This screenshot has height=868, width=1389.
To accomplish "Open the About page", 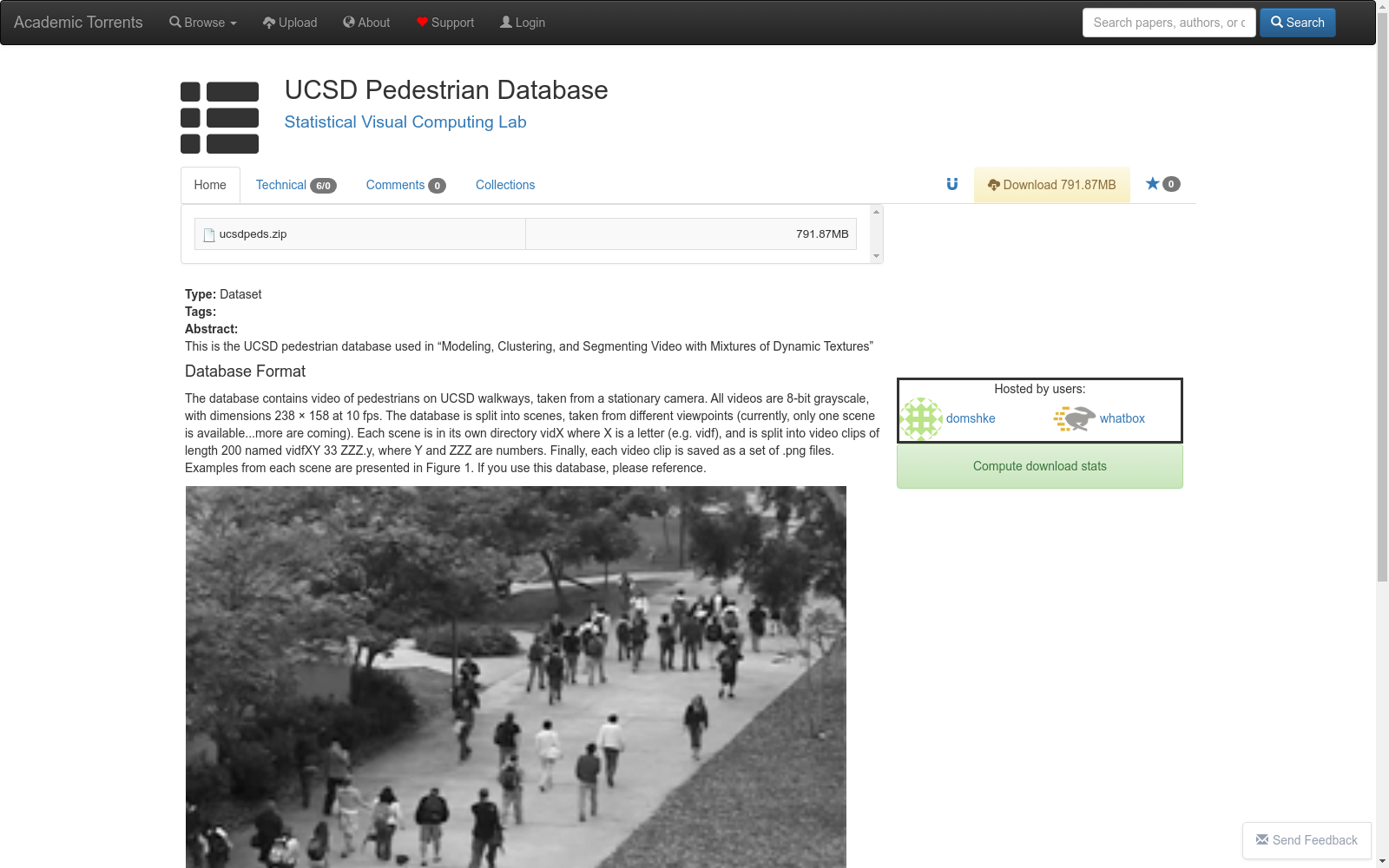I will [x=366, y=23].
